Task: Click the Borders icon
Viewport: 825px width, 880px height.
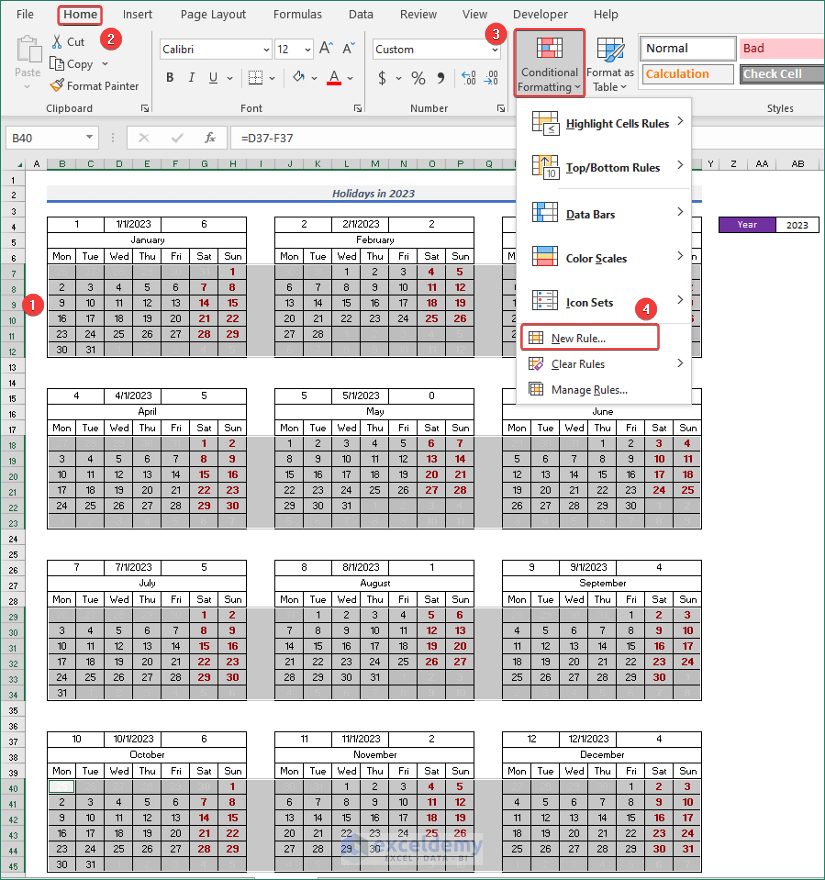Action: pos(255,77)
